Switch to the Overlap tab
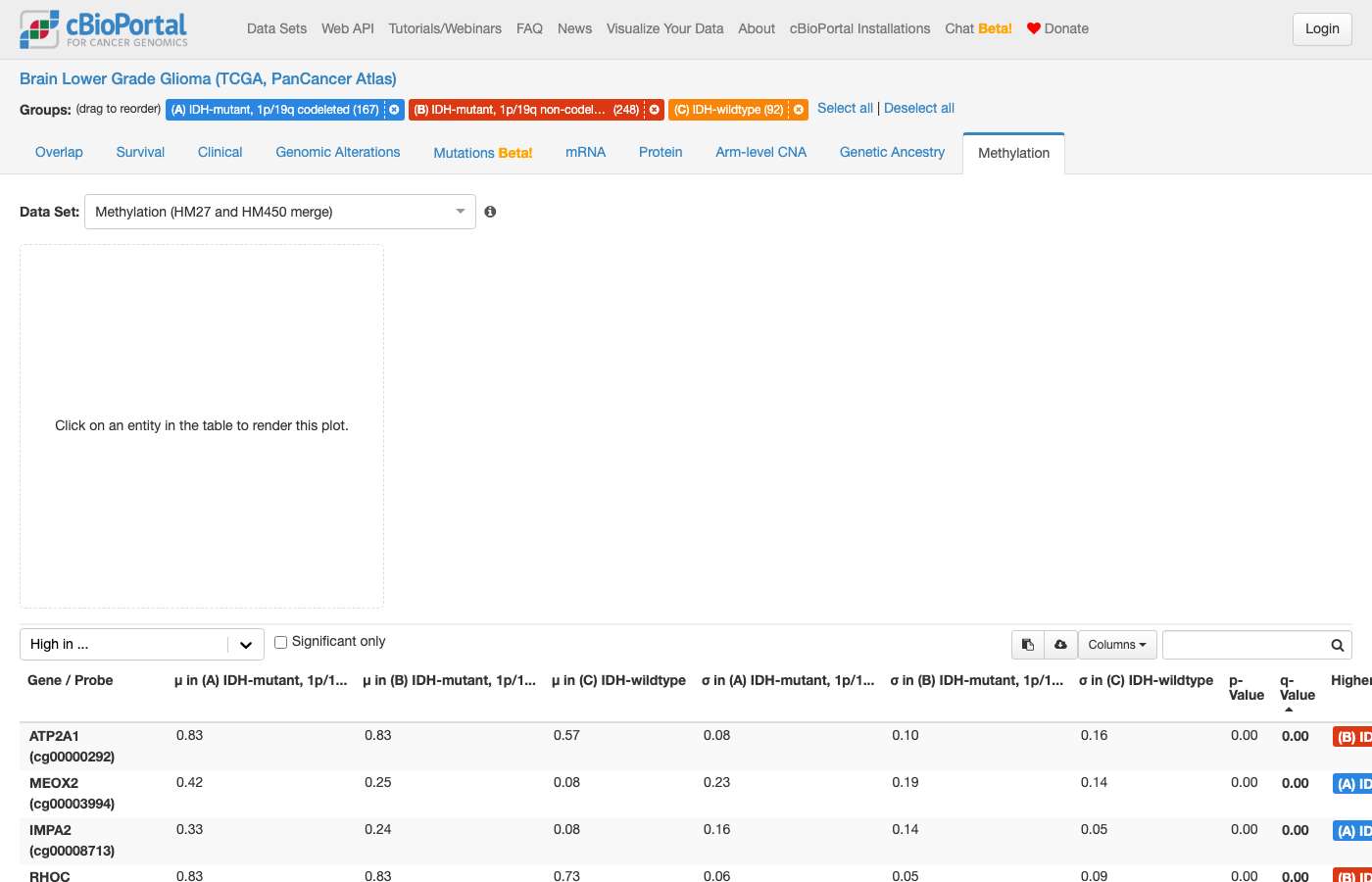Screen dimensions: 1372x882 [x=59, y=152]
